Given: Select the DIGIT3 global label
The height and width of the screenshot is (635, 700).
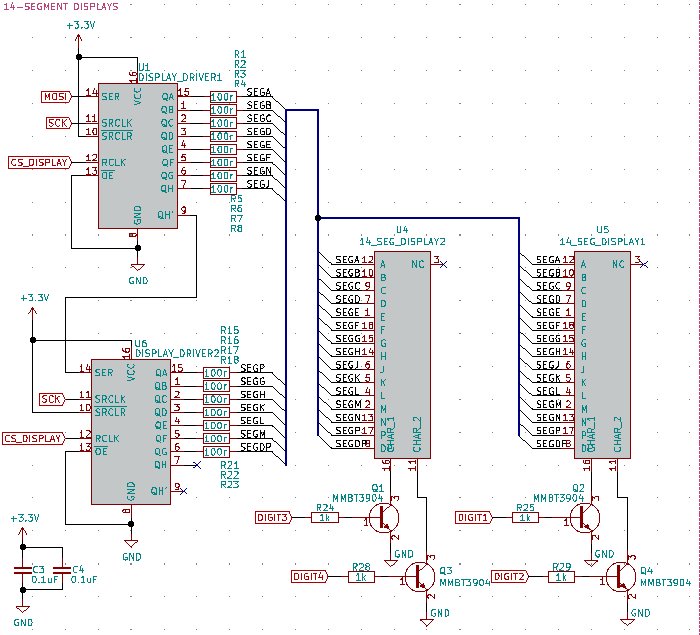Looking at the screenshot, I should tap(273, 518).
